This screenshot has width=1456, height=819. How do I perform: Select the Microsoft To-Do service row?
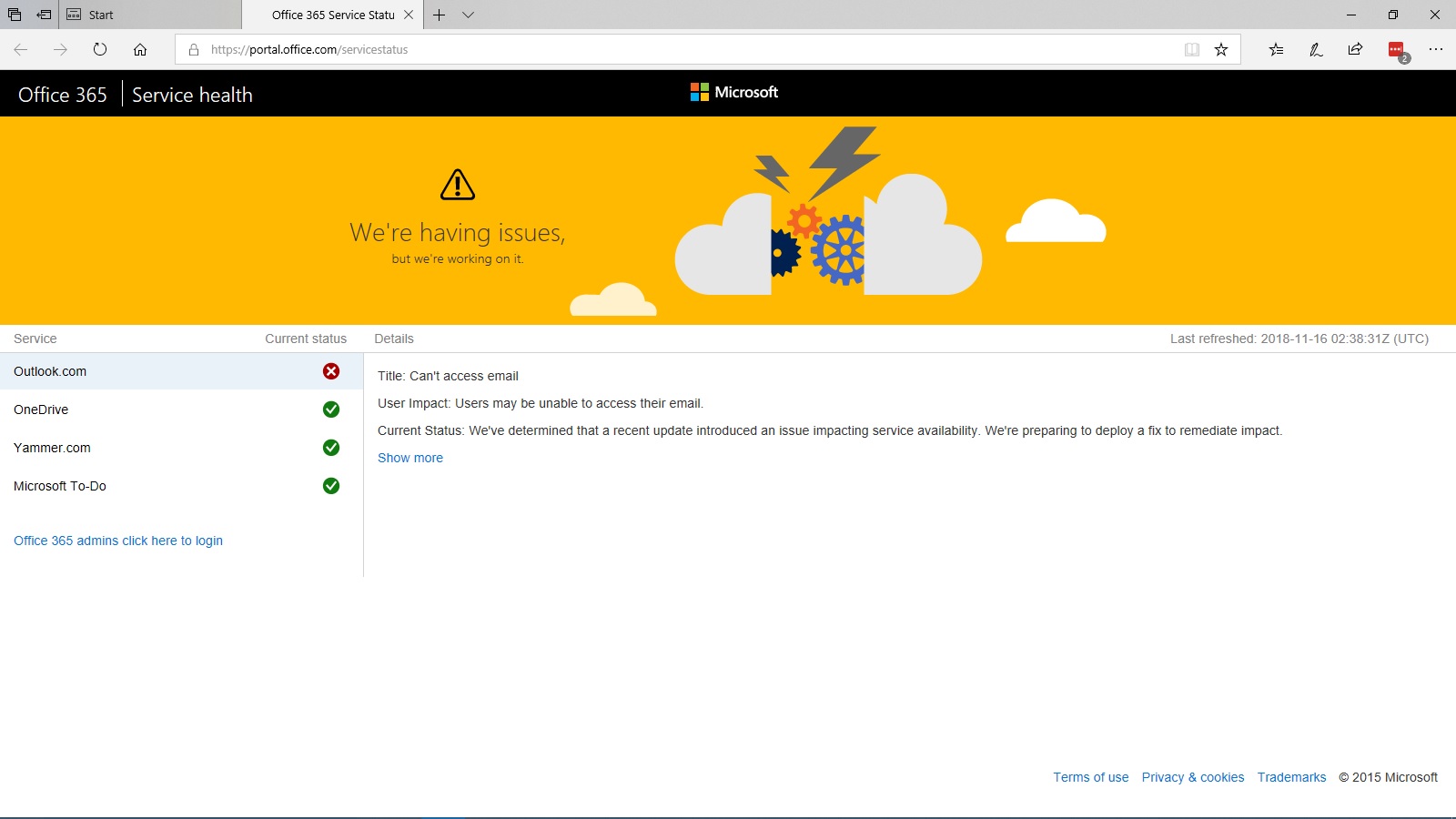point(181,486)
